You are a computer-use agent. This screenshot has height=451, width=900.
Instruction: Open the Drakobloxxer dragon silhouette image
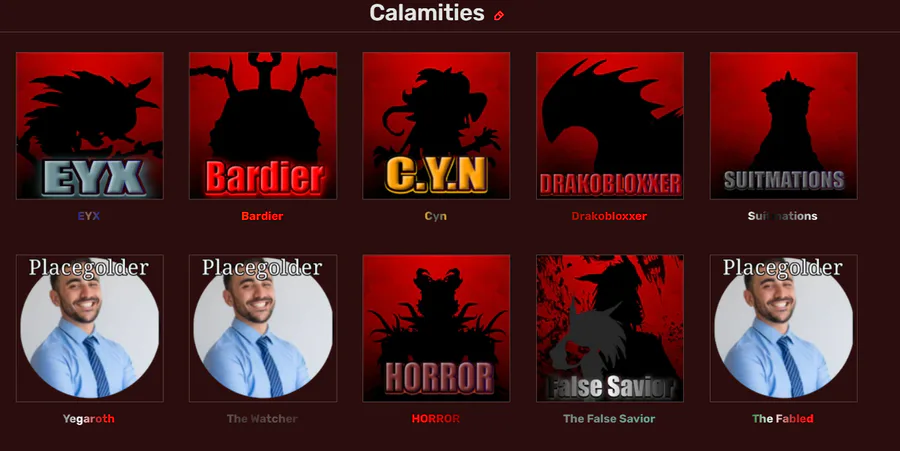(610, 126)
